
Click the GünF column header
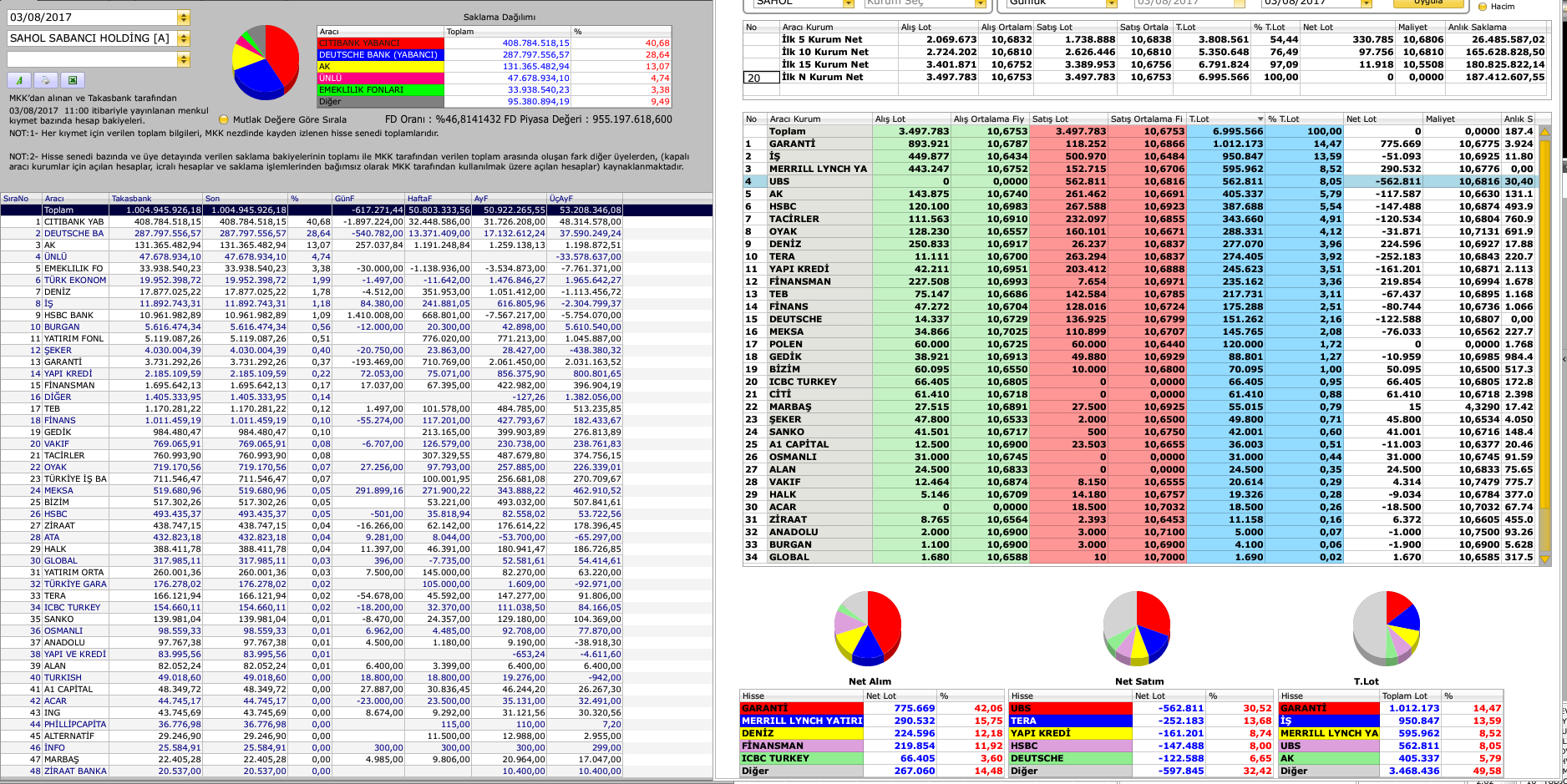click(x=368, y=199)
